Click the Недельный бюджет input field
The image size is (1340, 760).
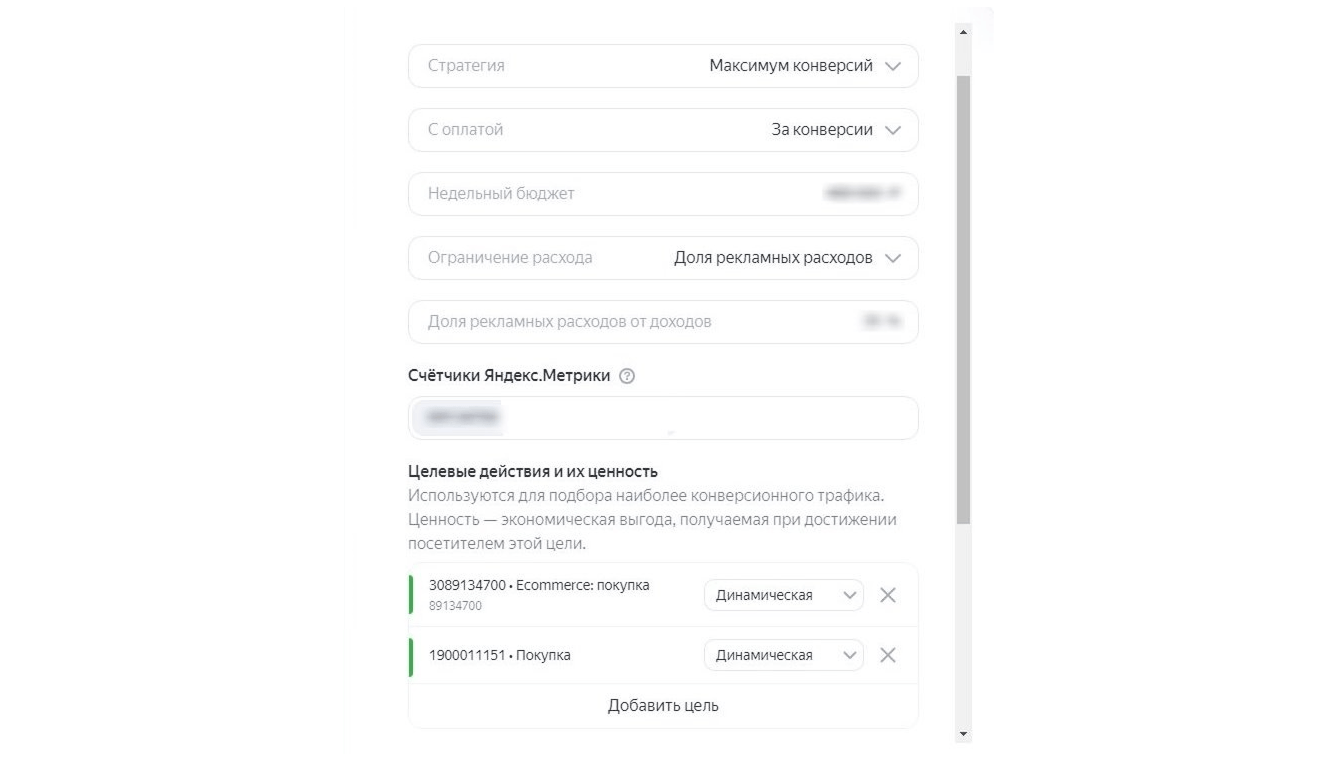662,194
